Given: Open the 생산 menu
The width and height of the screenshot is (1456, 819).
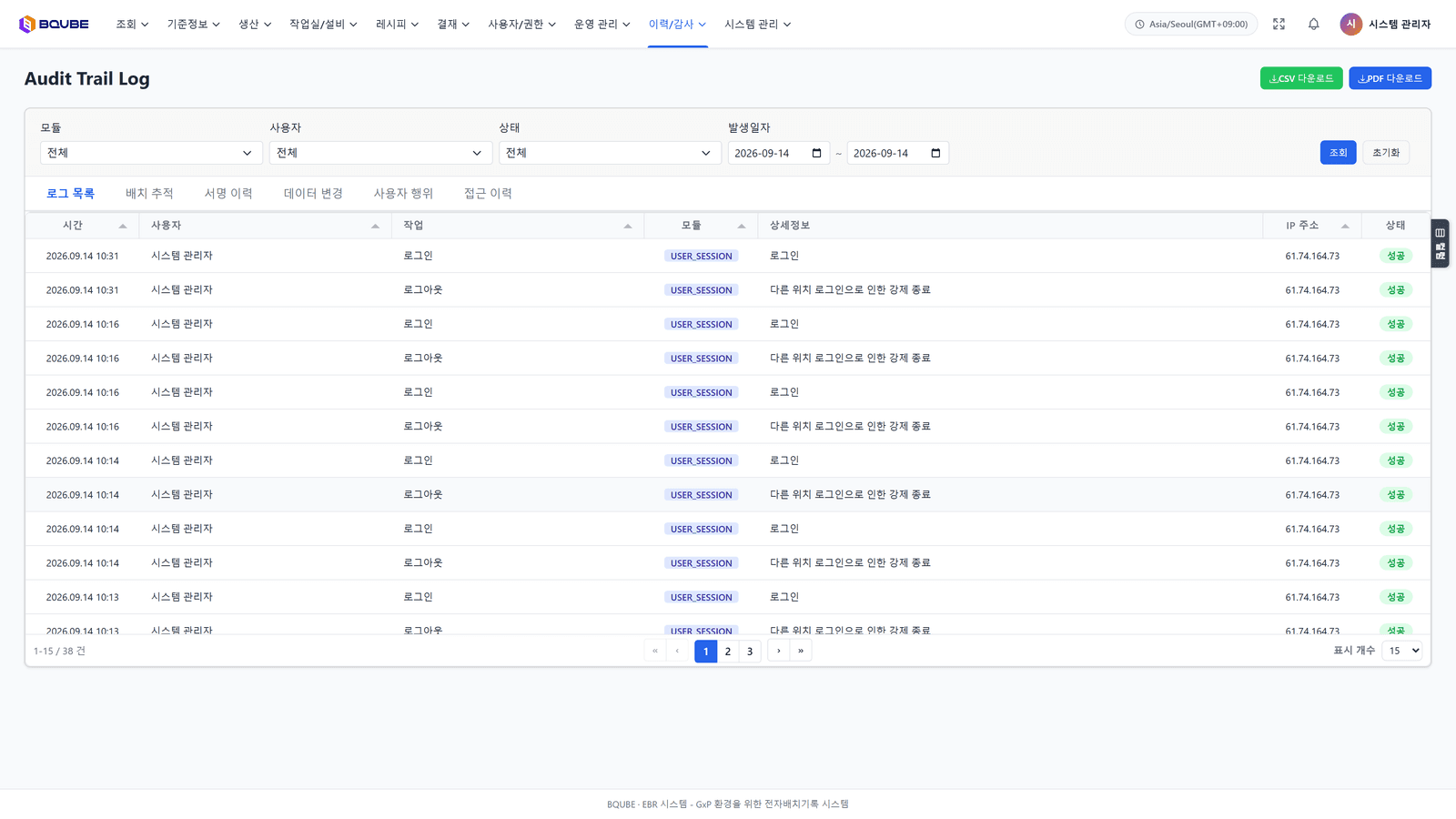Looking at the screenshot, I should click(255, 25).
